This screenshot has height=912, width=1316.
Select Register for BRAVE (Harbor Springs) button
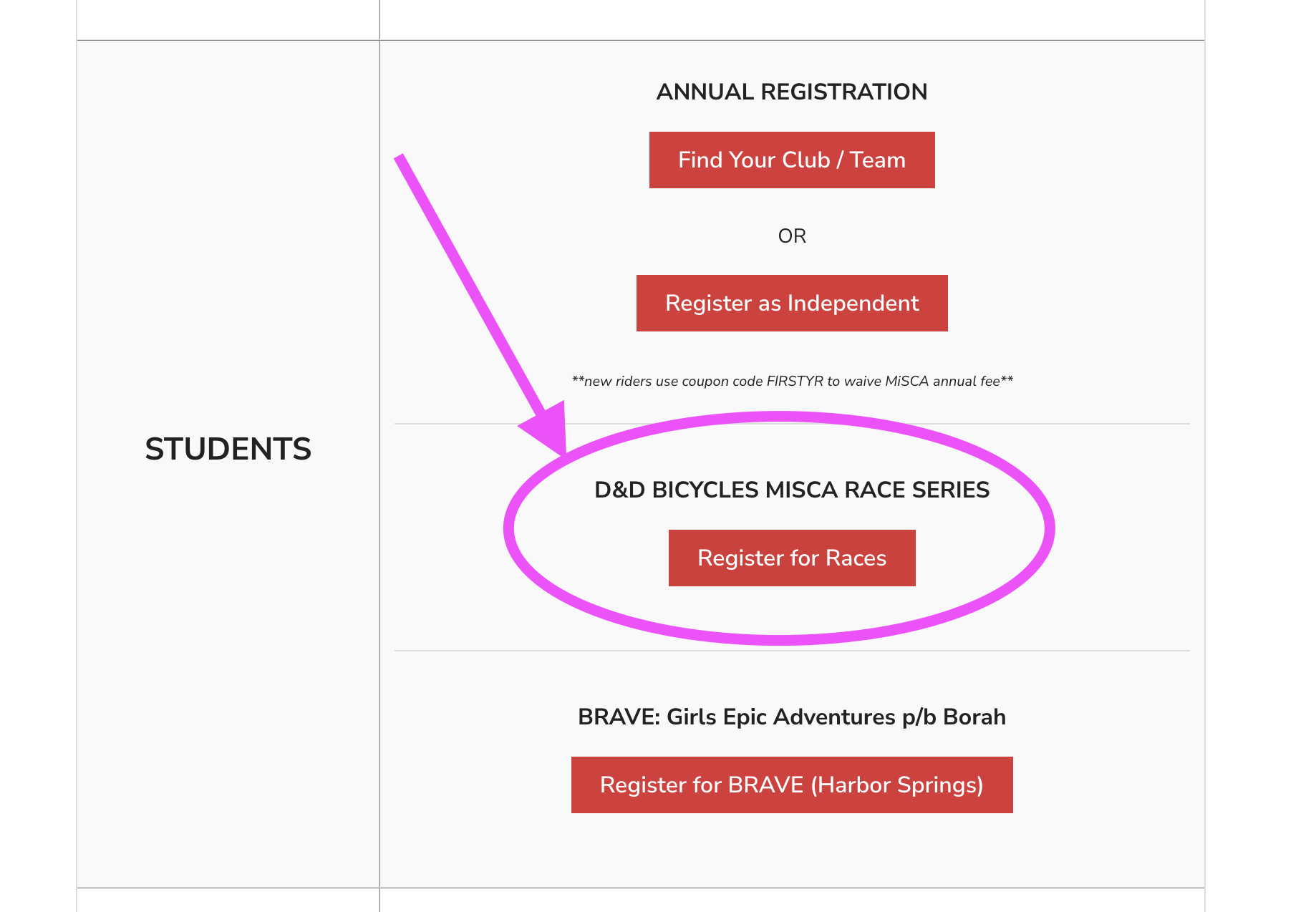pos(791,785)
